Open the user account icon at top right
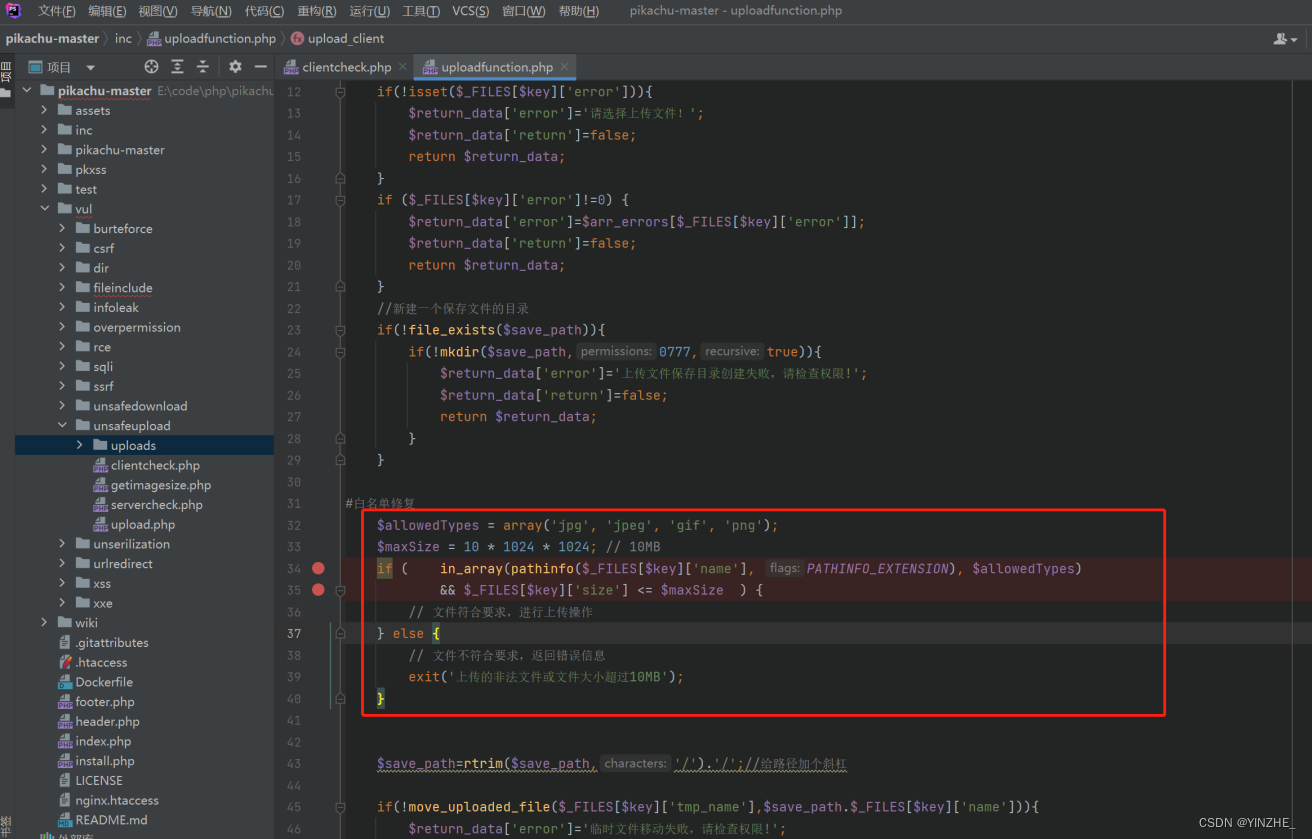Screen dimensions: 1312x839 point(1285,39)
